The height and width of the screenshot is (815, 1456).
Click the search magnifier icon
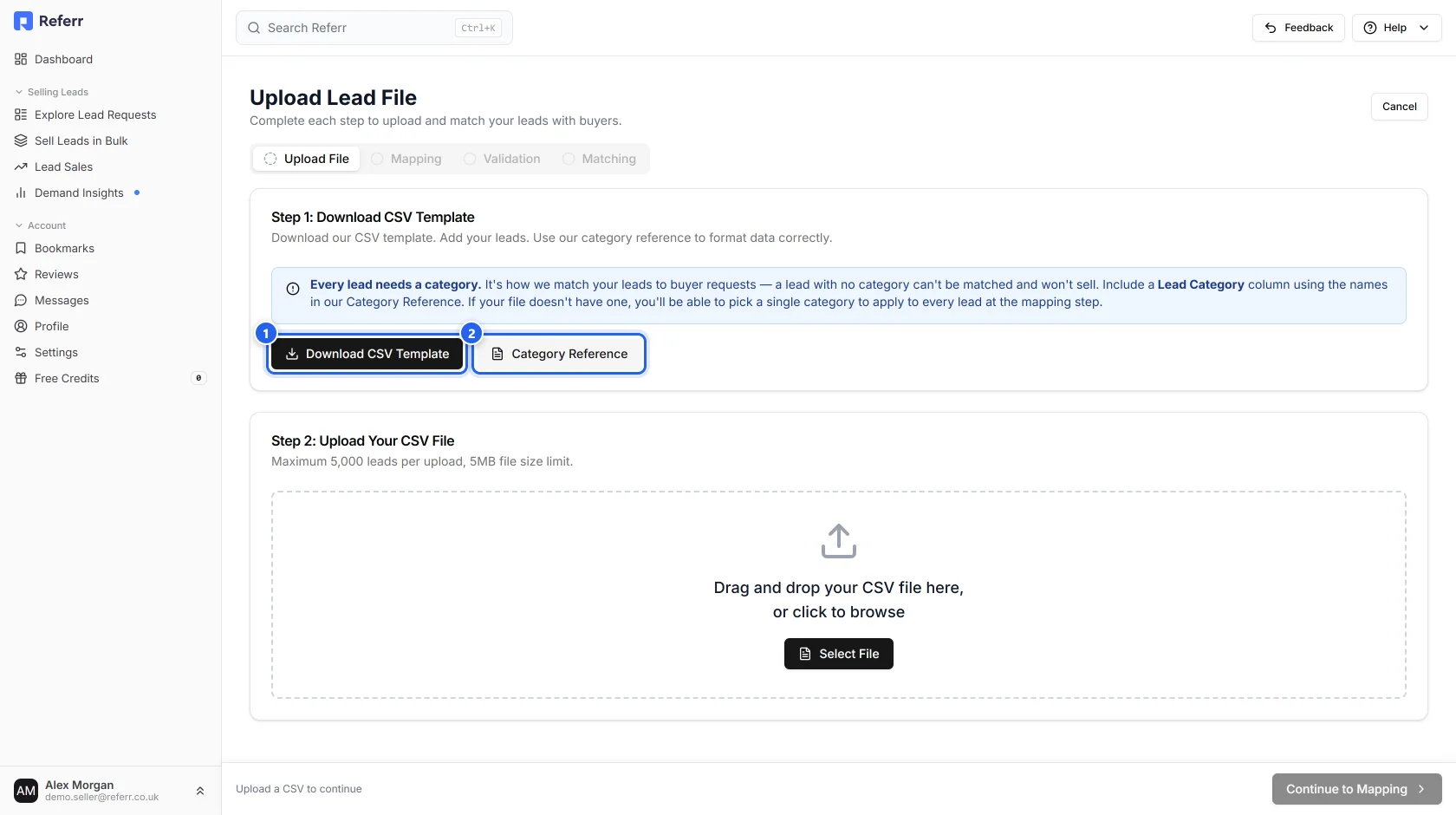tap(254, 28)
